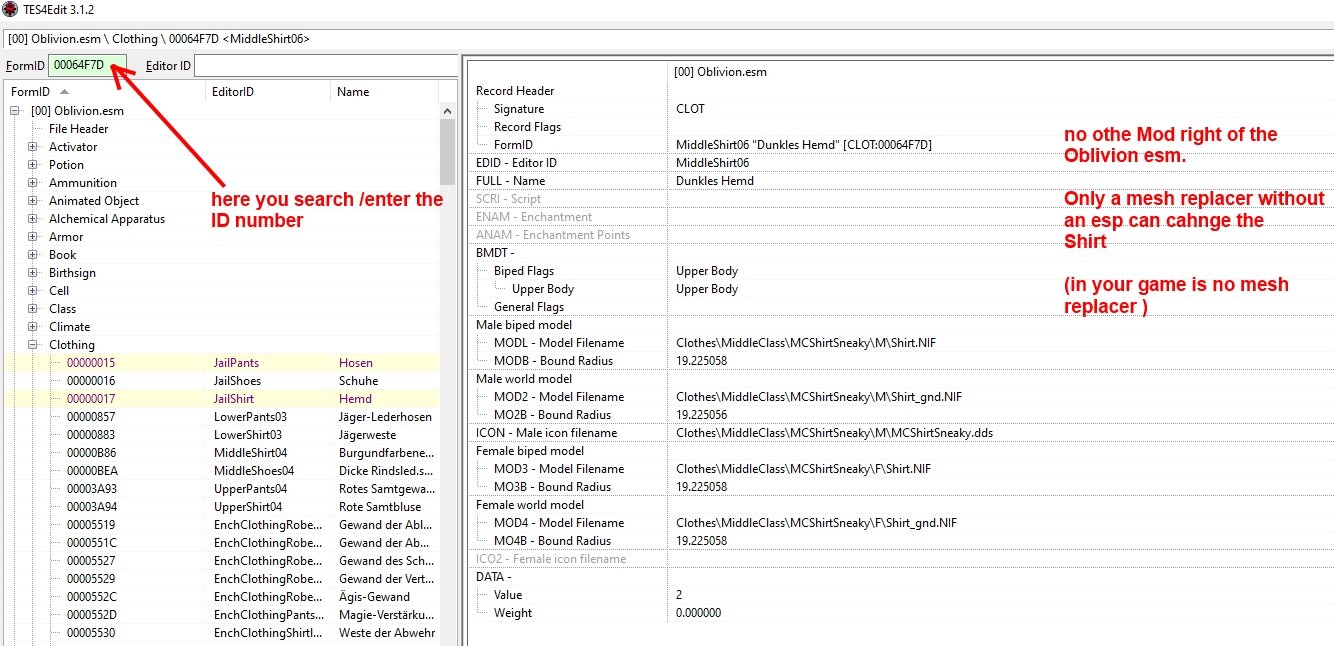
Task: Click the DATA Value field showing 2
Action: point(680,595)
